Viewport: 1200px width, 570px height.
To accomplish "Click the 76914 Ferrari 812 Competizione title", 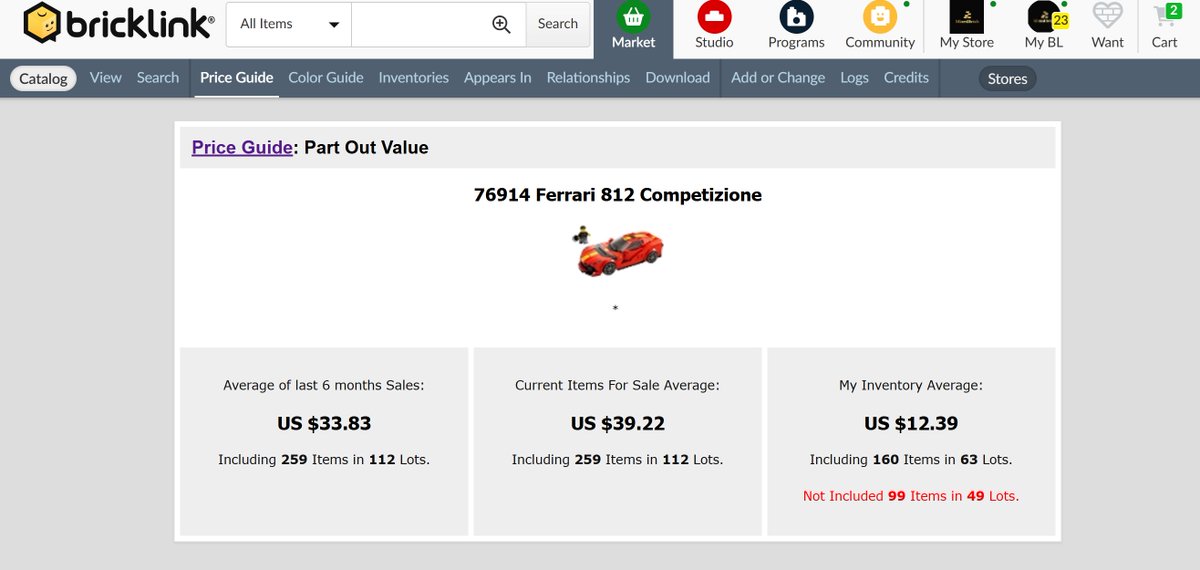I will pos(618,195).
